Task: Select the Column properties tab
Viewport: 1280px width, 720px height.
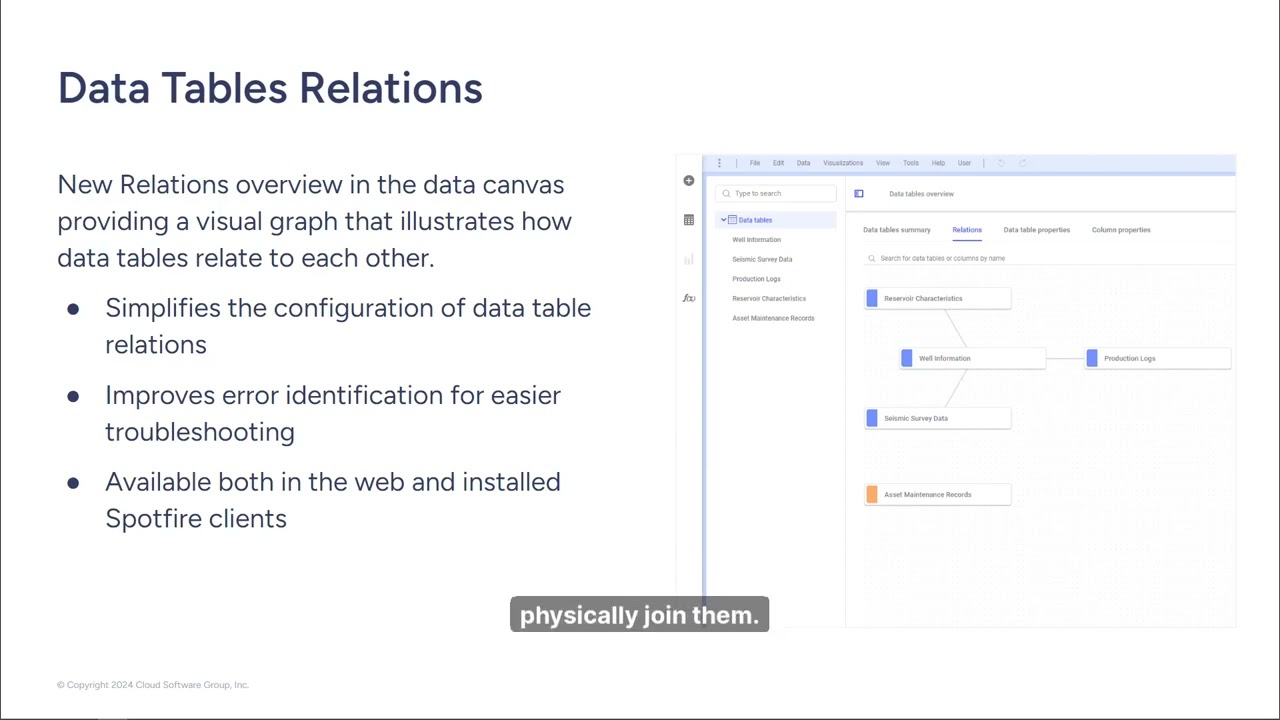Action: coord(1120,230)
